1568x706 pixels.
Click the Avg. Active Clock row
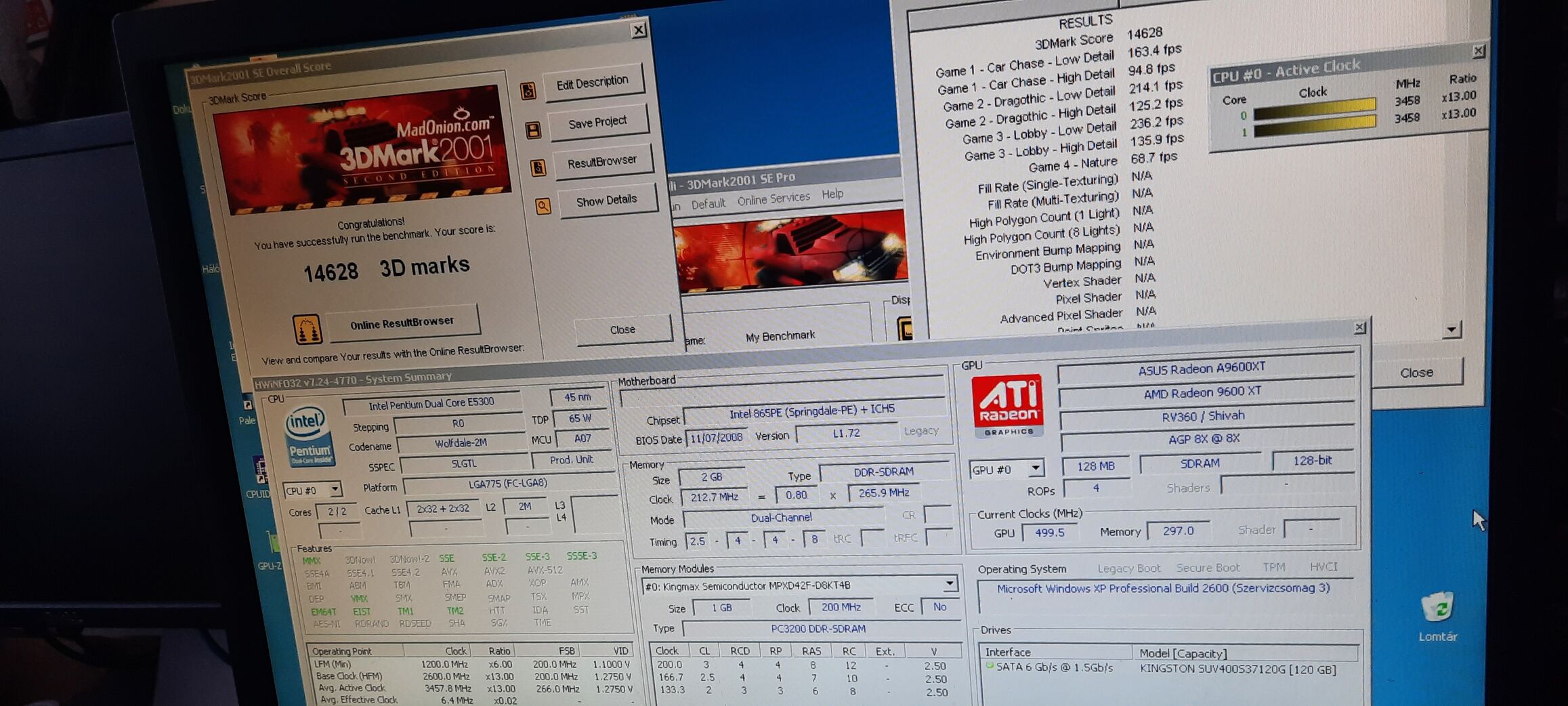[473, 688]
